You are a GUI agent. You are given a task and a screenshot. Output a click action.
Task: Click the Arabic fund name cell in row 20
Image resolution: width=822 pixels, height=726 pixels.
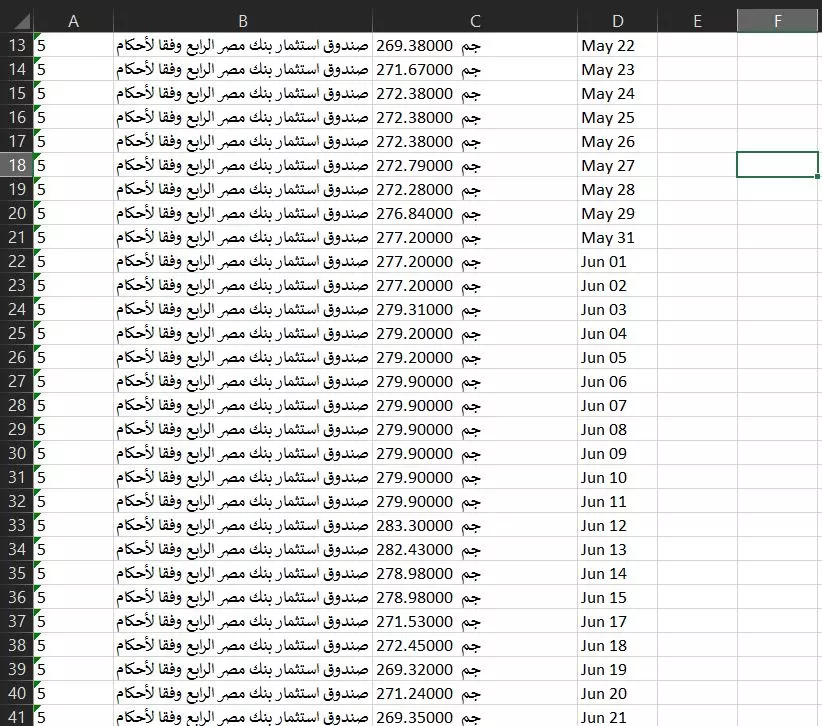click(x=243, y=213)
